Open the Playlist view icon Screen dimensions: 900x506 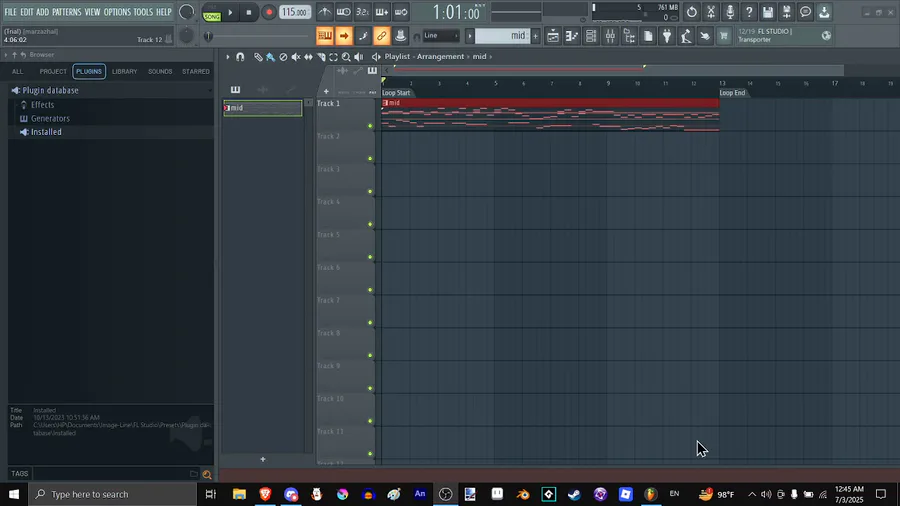[553, 36]
